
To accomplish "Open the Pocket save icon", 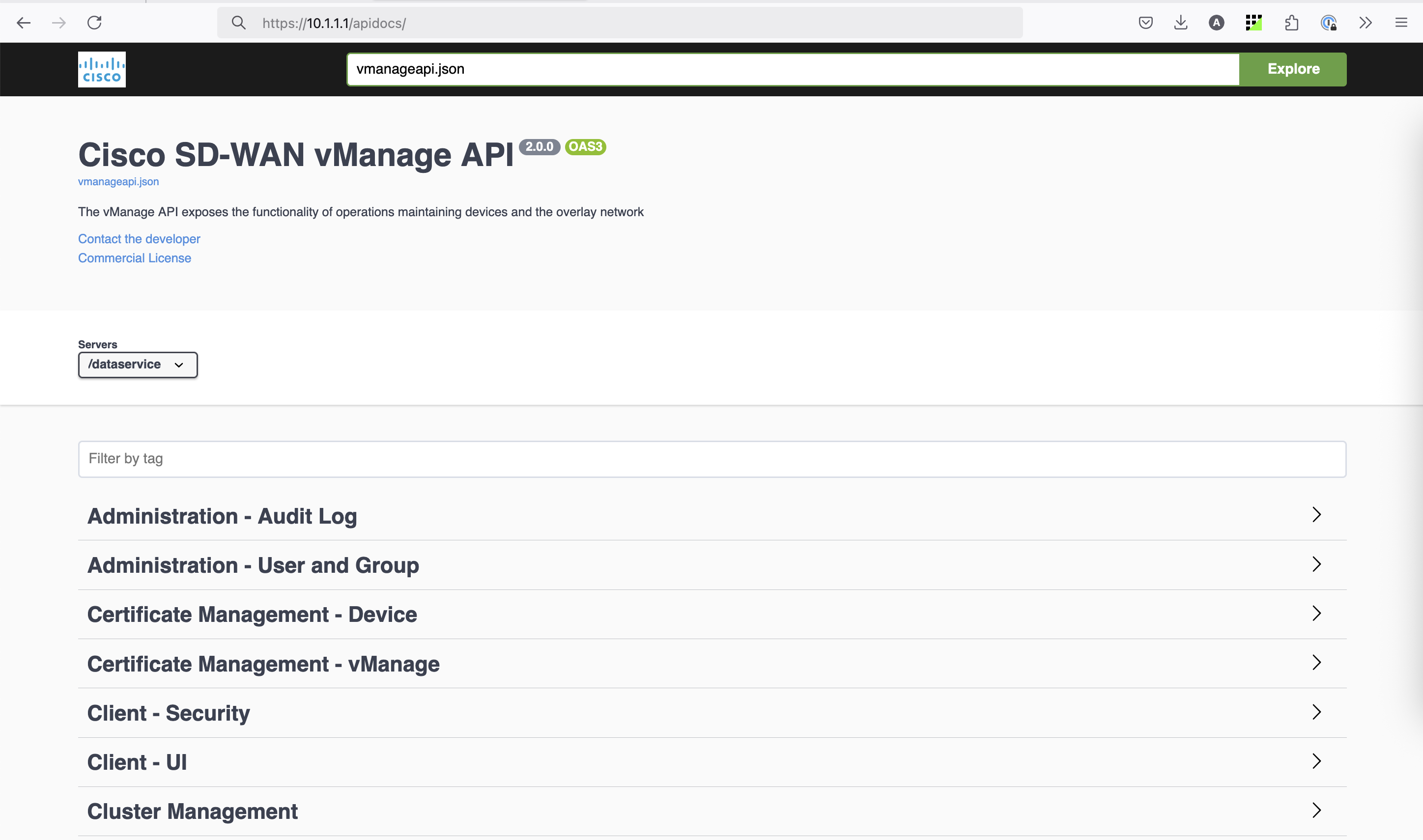I will point(1145,23).
